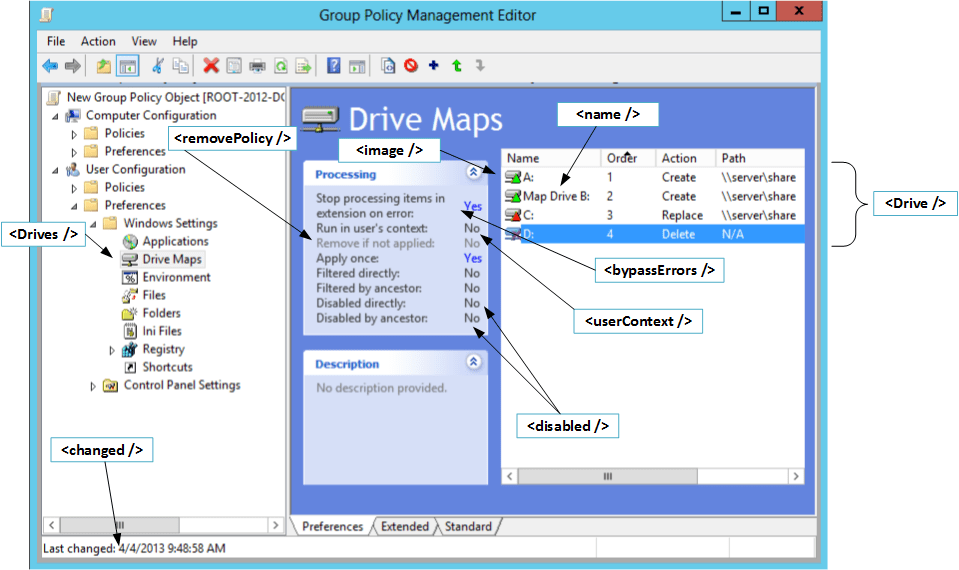The height and width of the screenshot is (570, 959).
Task: Select the Drive Maps tree node
Action: click(x=172, y=259)
